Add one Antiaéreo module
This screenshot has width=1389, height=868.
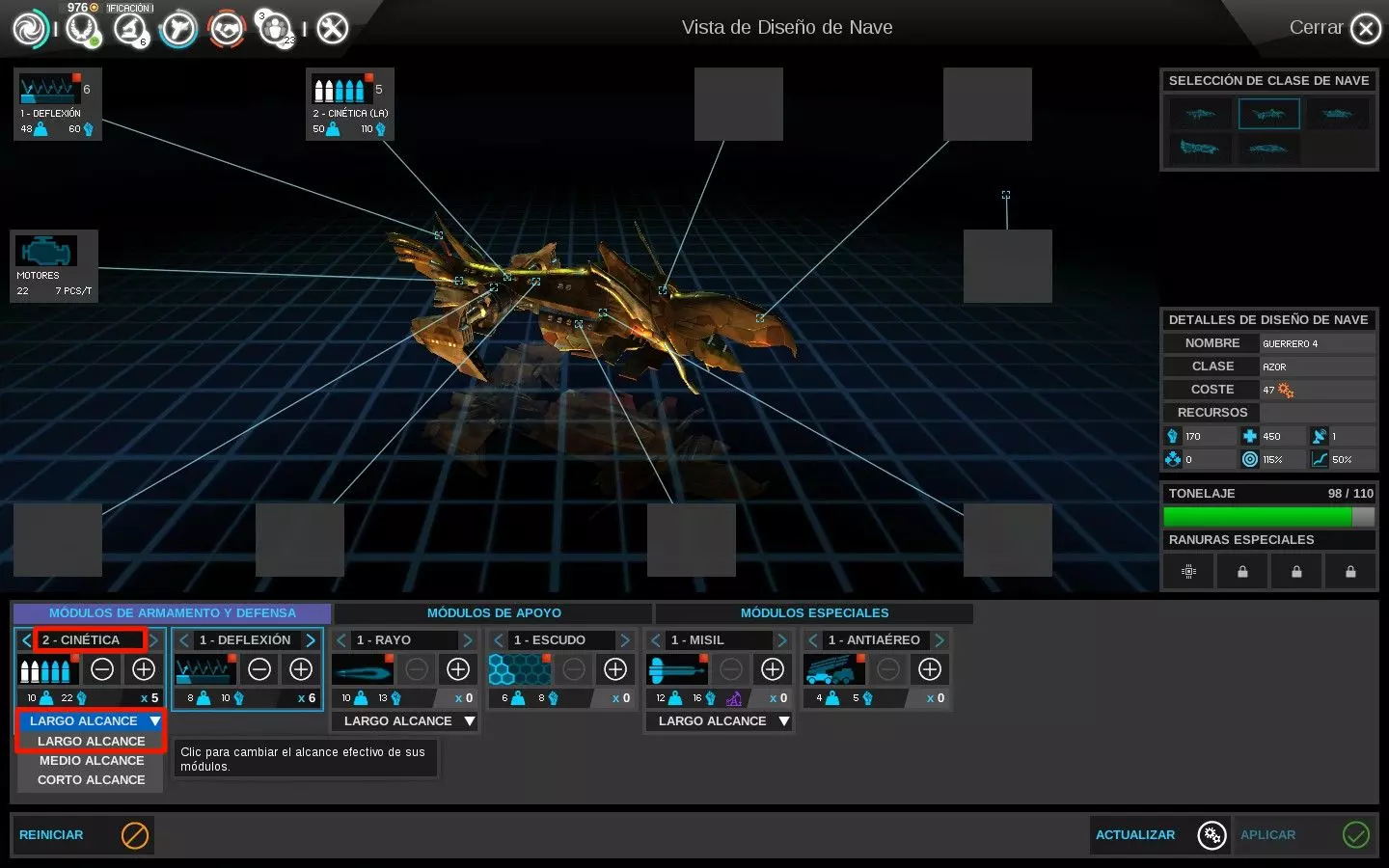click(930, 669)
